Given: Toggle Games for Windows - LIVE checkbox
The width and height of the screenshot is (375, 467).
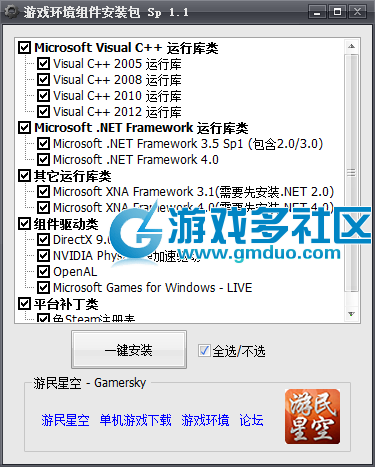Looking at the screenshot, I should tap(44, 288).
